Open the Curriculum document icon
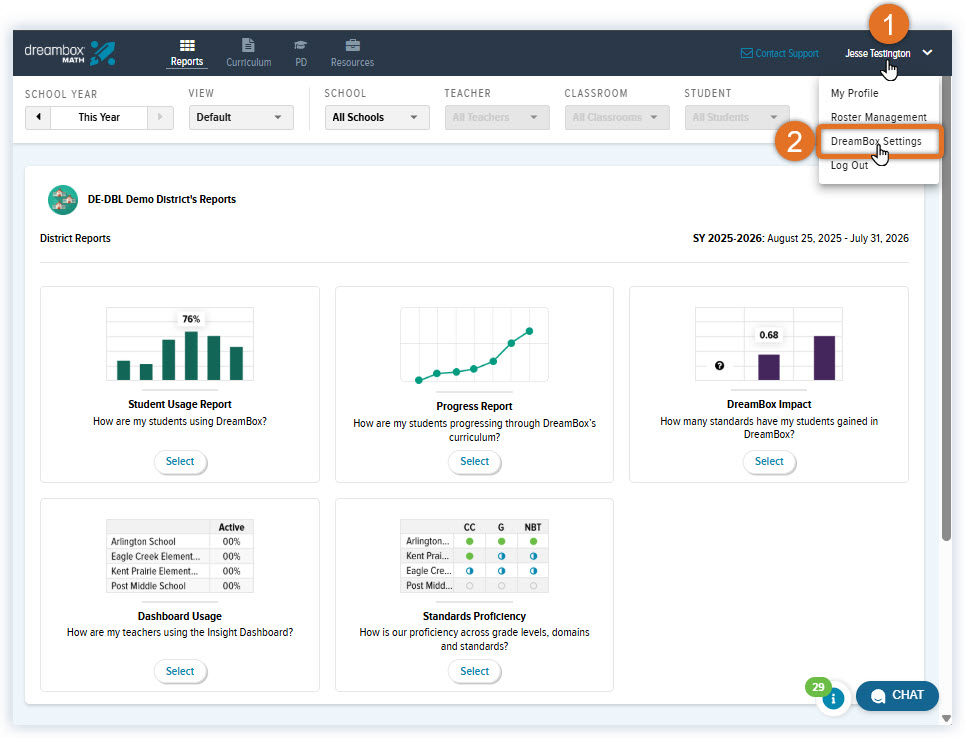Viewport: 965px width, 738px height. point(248,45)
